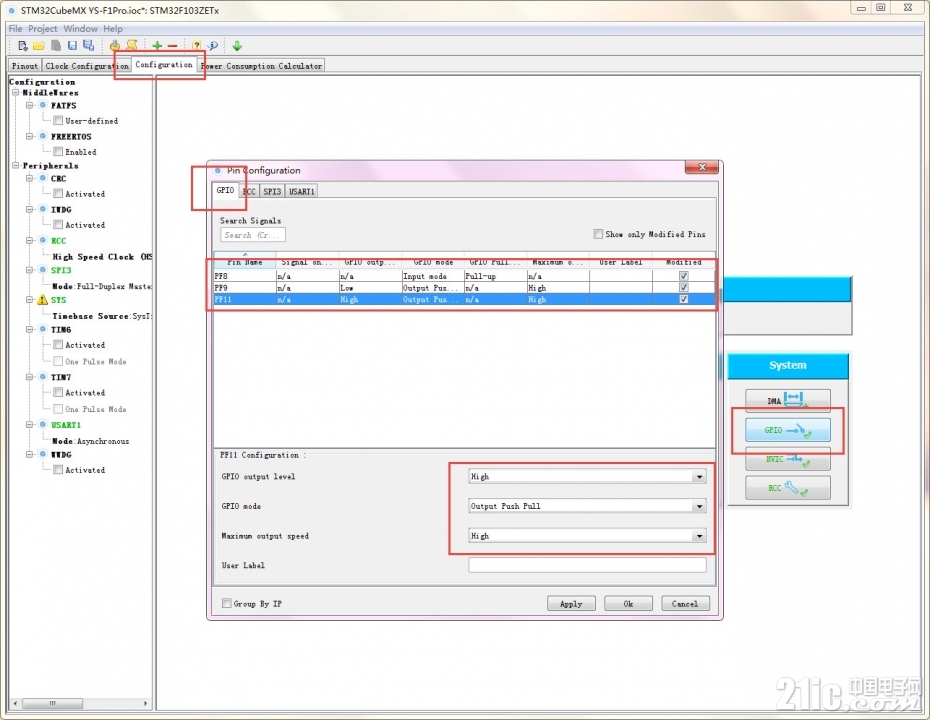Click the SPI3 peripheral tree icon
The image size is (930, 720).
43,270
